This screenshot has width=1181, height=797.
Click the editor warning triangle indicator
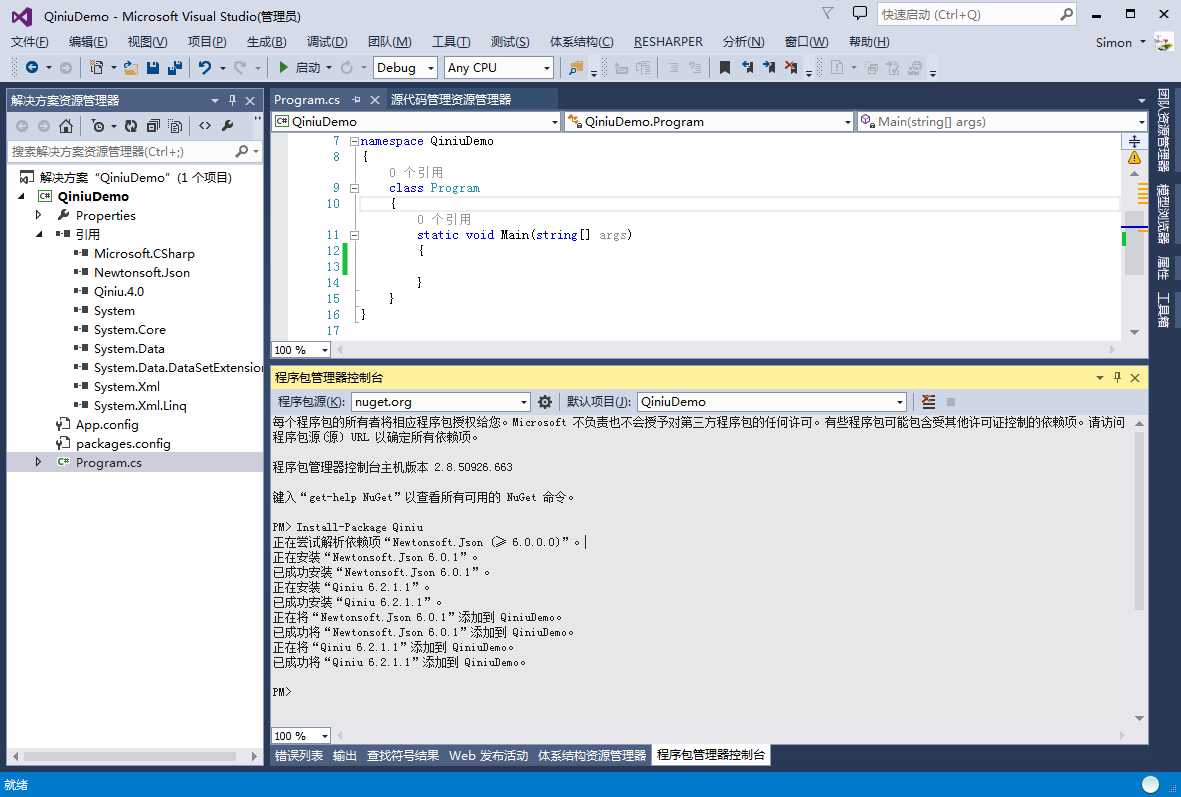tap(1134, 158)
